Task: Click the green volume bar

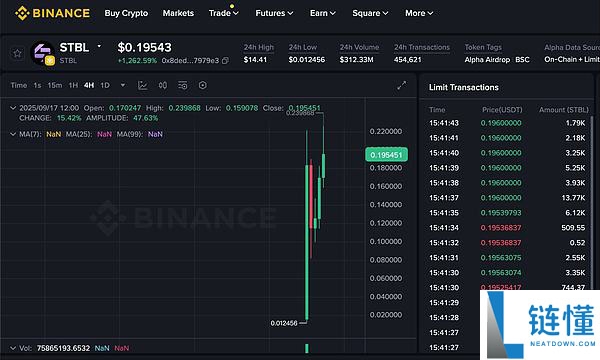Action: (307, 348)
